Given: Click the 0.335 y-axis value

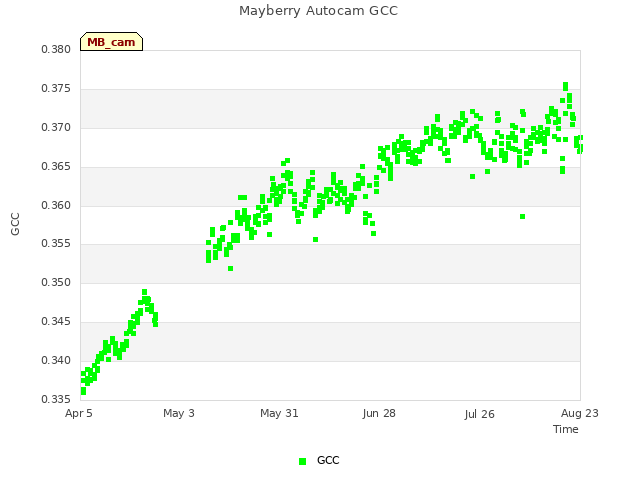Looking at the screenshot, I should 56,399.
